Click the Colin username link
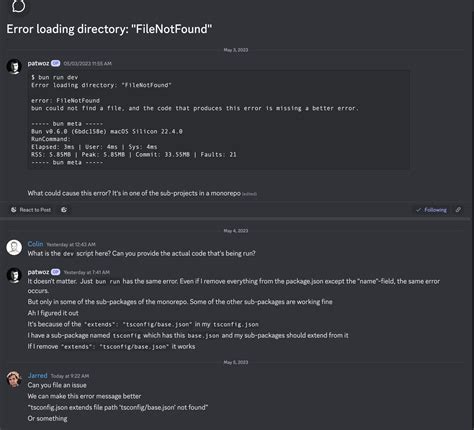The image size is (474, 430). pyautogui.click(x=35, y=244)
